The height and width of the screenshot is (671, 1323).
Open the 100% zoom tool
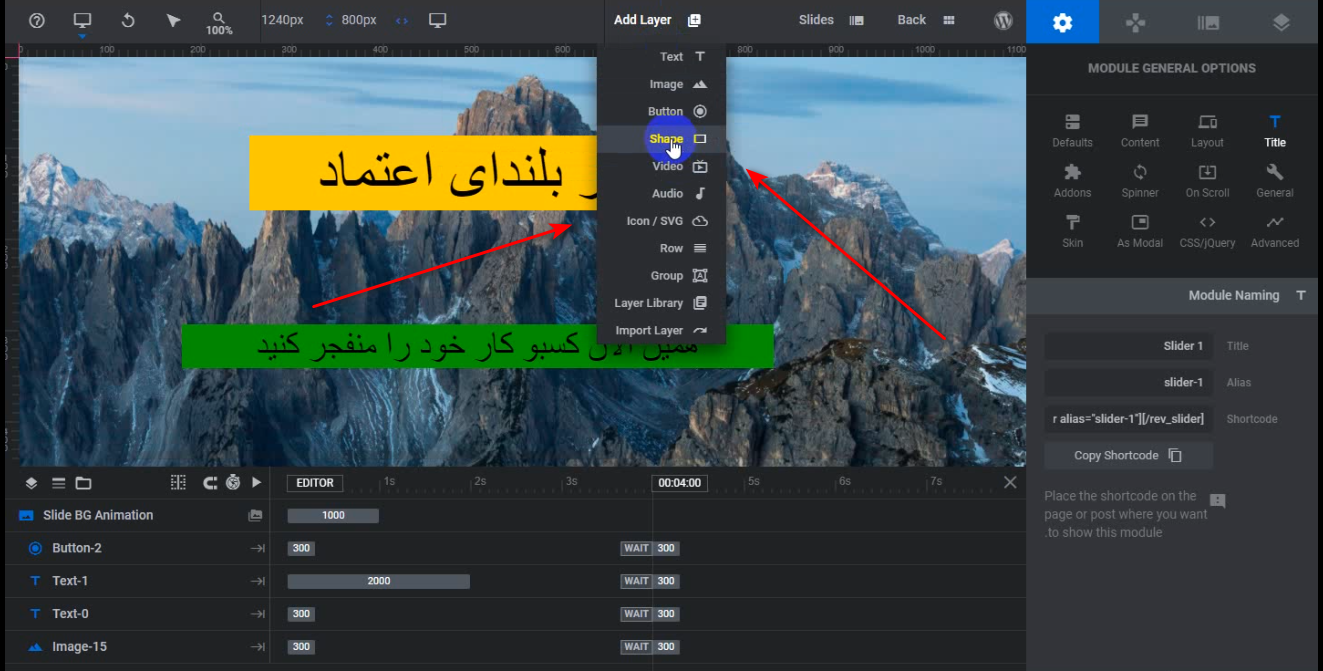pyautogui.click(x=219, y=24)
